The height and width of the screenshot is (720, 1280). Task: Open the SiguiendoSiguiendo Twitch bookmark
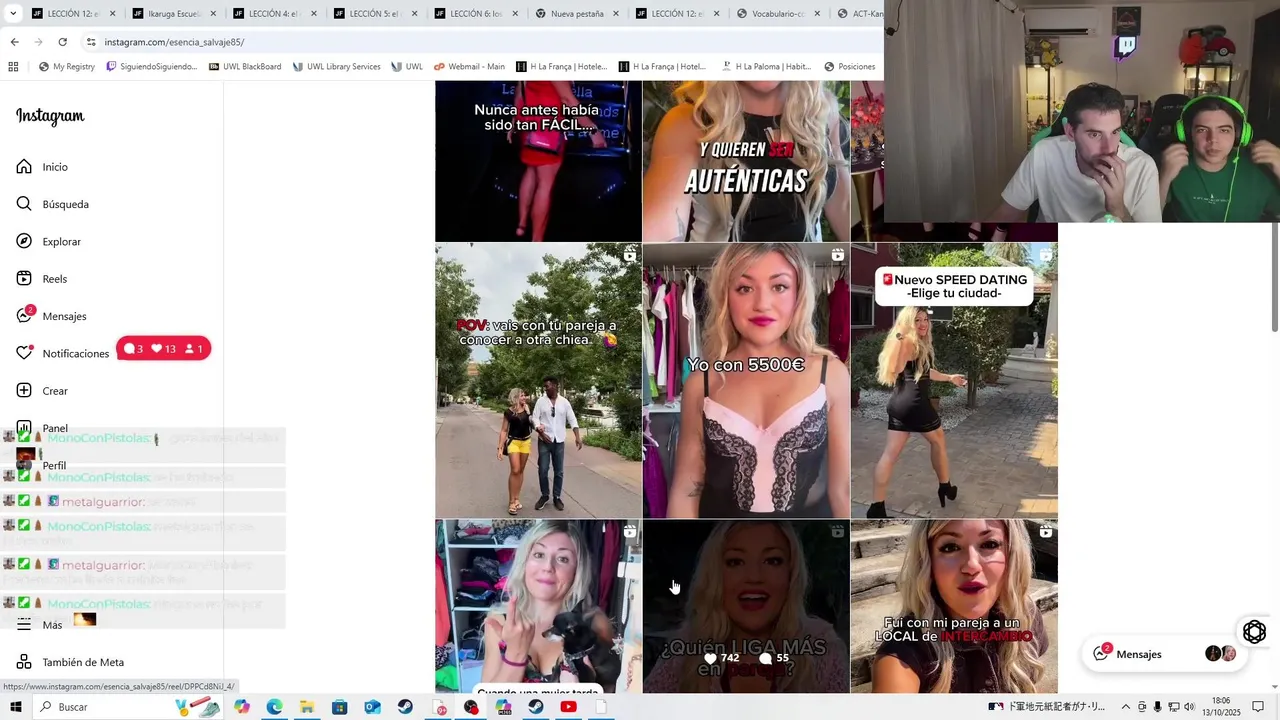[152, 67]
